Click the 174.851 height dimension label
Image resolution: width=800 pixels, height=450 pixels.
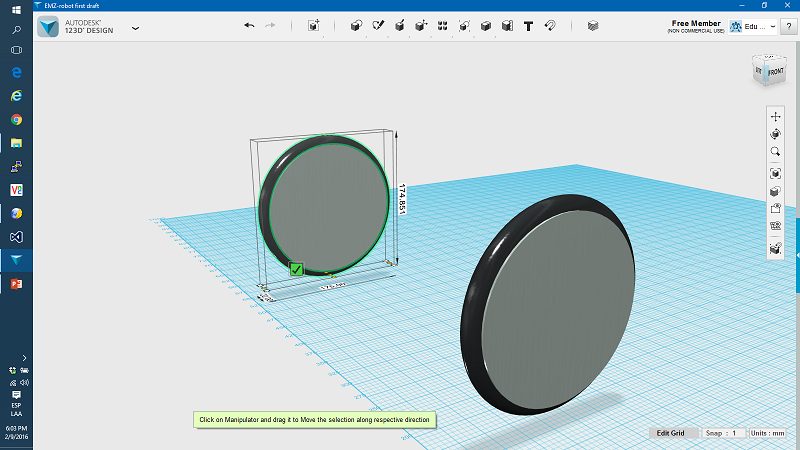click(x=402, y=199)
